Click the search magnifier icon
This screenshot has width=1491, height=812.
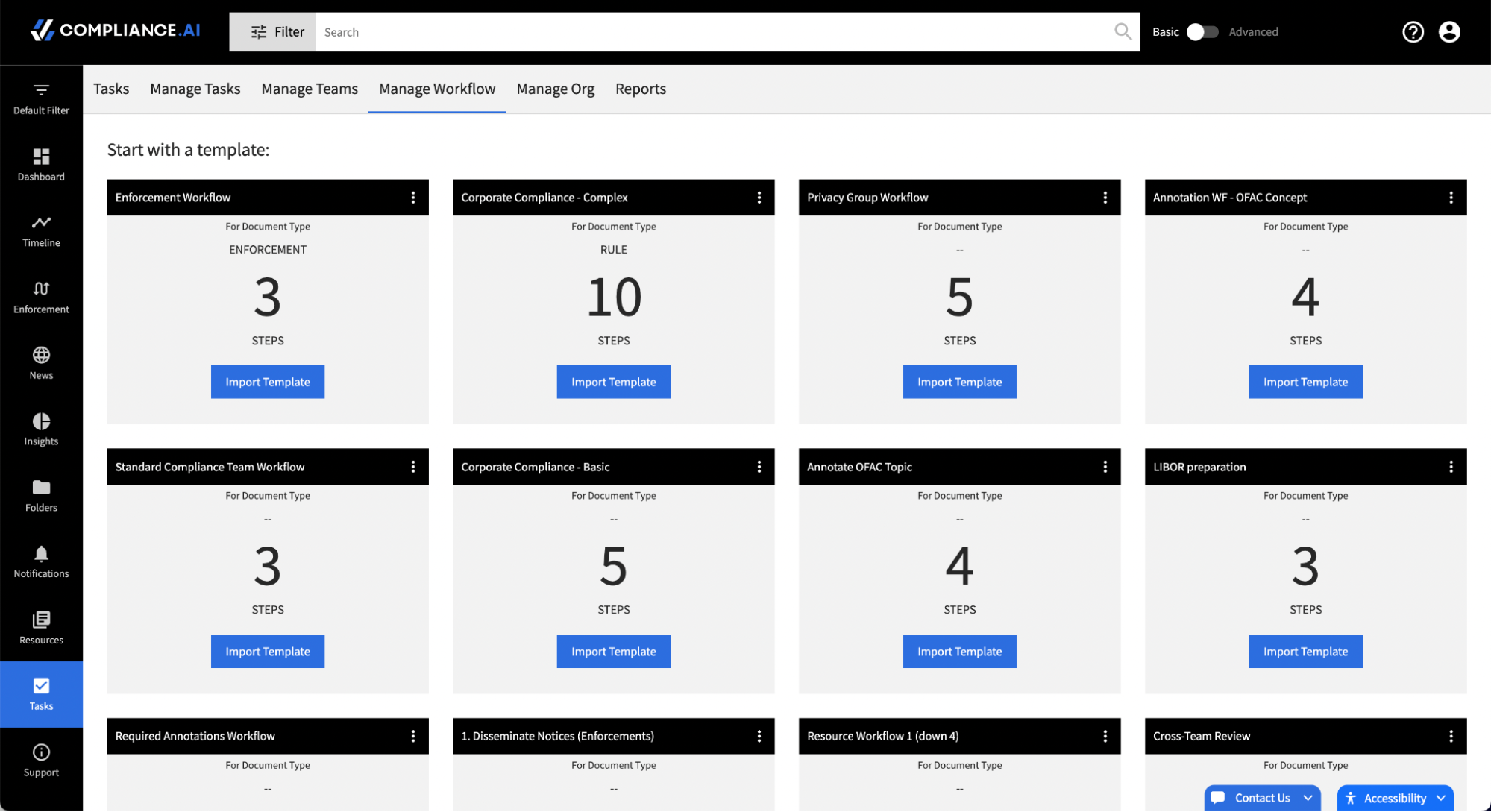tap(1123, 31)
